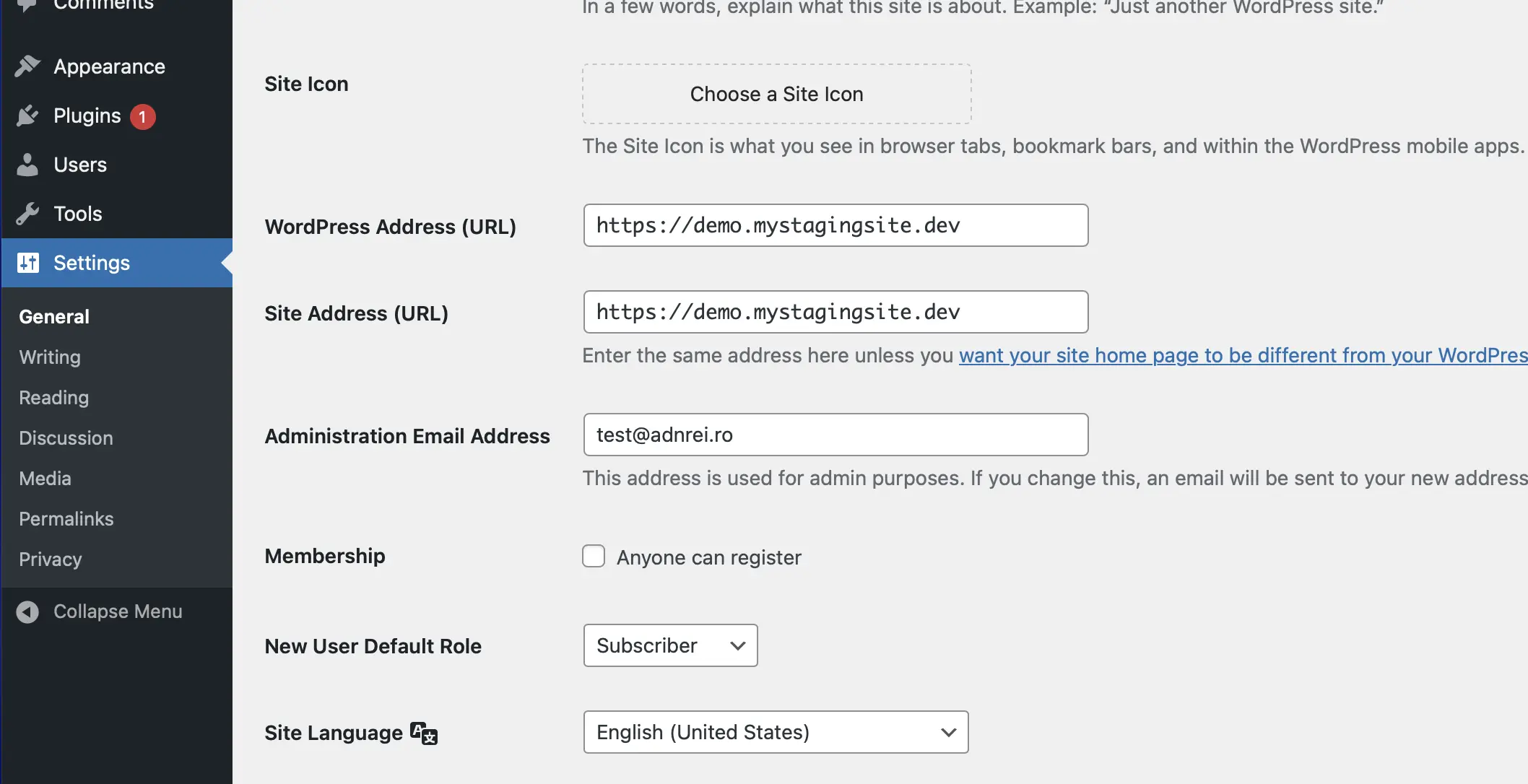
Task: Click the Collapse Menu arrow icon
Action: pyautogui.click(x=27, y=612)
